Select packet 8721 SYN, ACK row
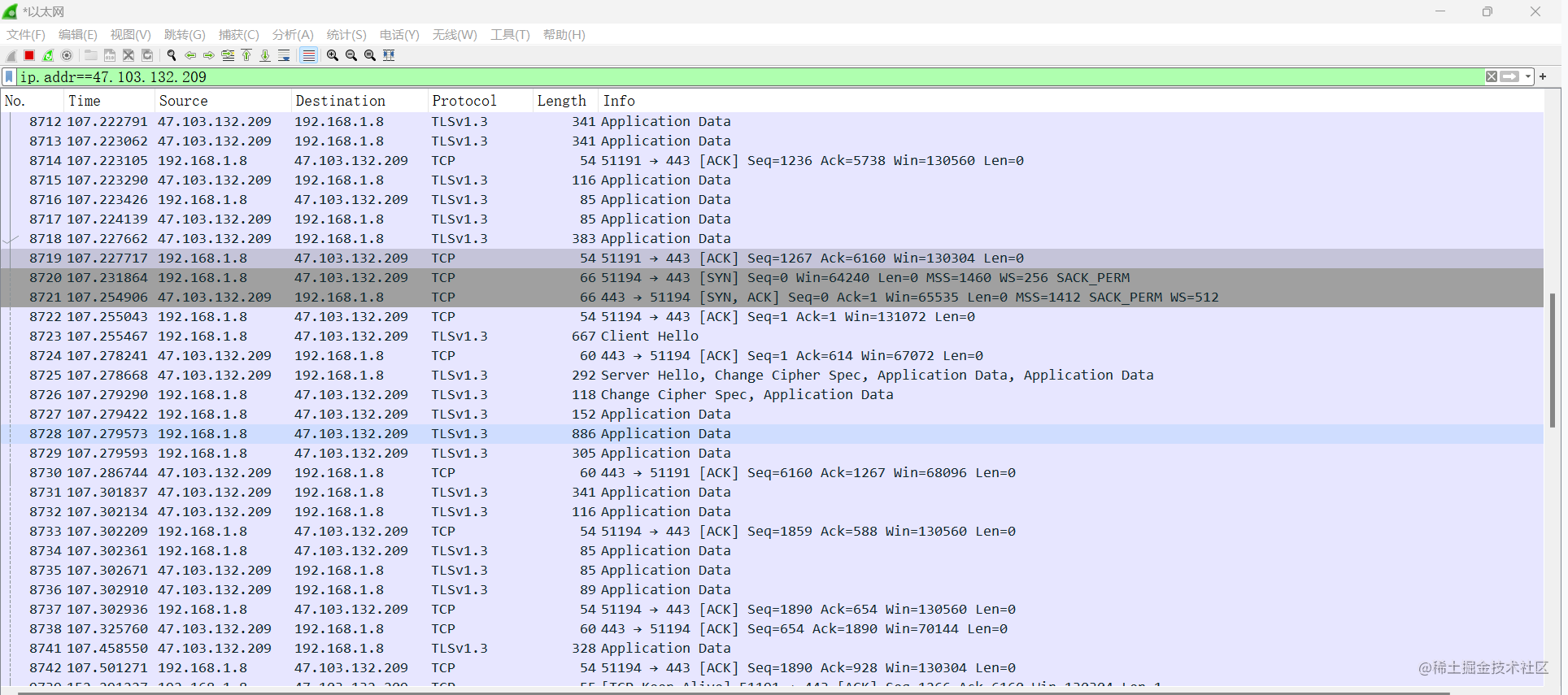 [x=772, y=298]
